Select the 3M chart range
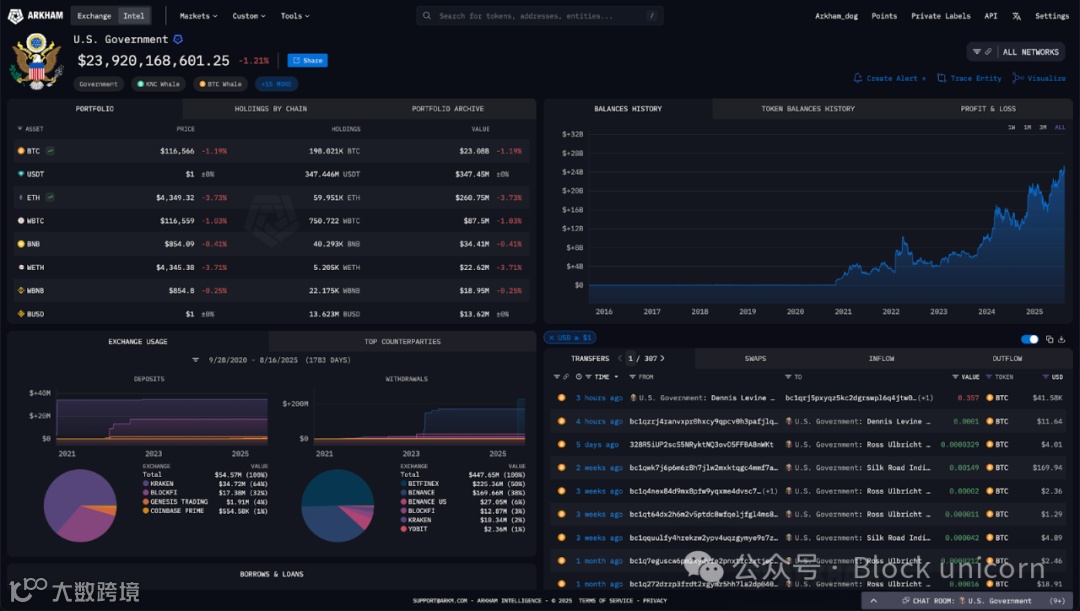 click(1043, 127)
